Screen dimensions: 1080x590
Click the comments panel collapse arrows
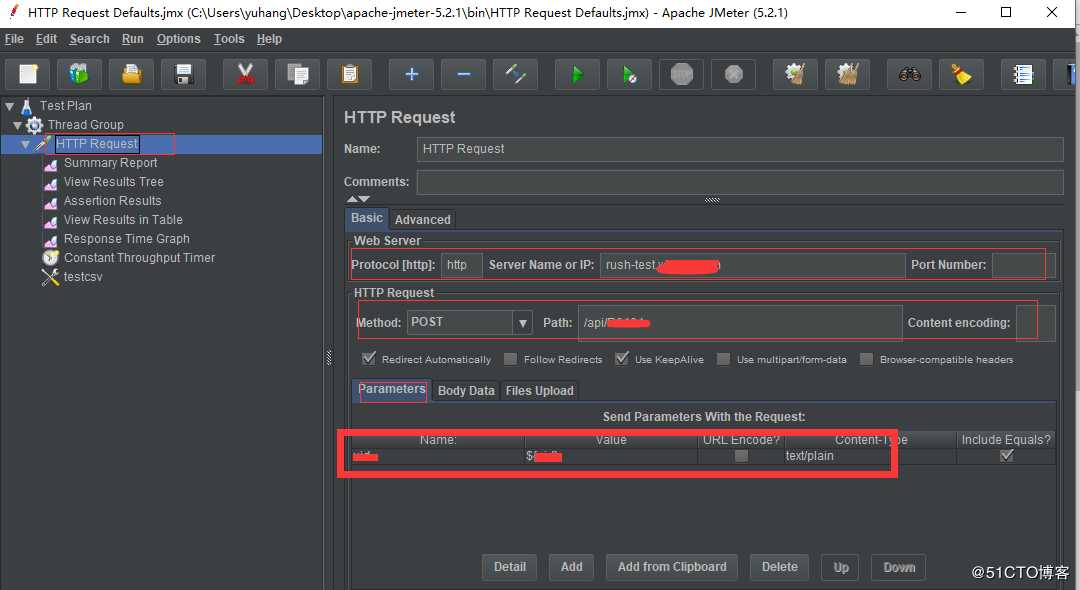(x=358, y=199)
